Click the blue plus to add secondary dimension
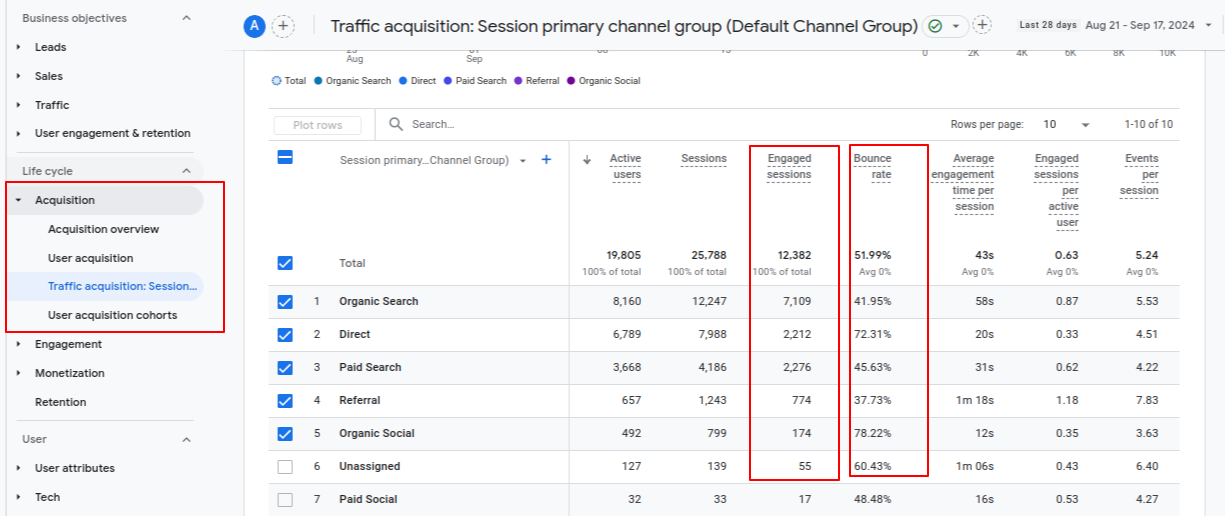 tap(546, 160)
